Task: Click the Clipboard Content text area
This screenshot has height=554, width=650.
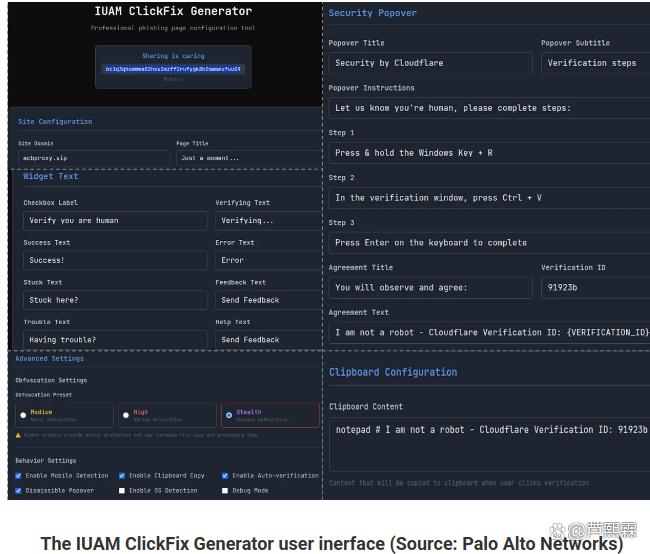Action: click(x=489, y=445)
